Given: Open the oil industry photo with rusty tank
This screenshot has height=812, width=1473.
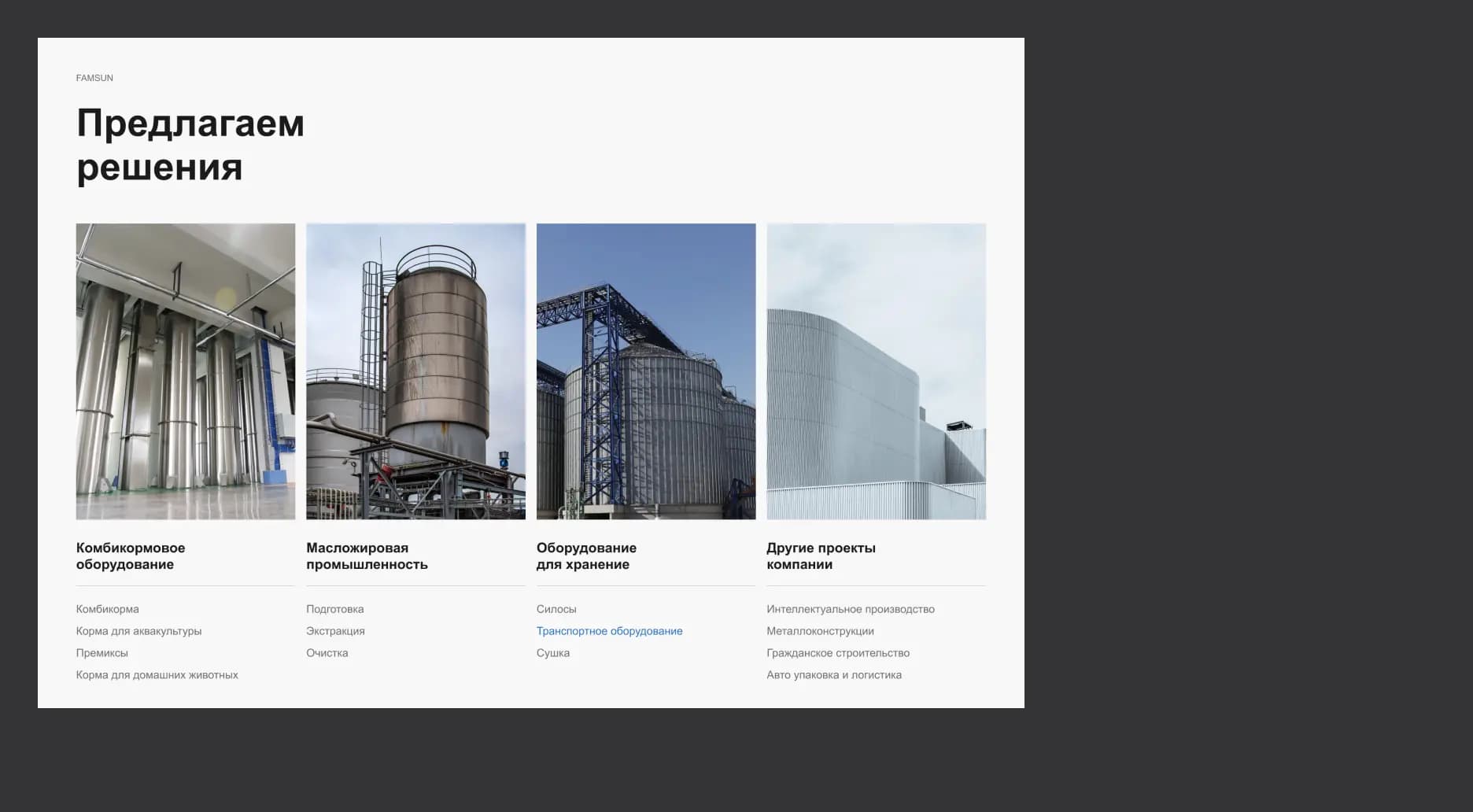Looking at the screenshot, I should (415, 371).
